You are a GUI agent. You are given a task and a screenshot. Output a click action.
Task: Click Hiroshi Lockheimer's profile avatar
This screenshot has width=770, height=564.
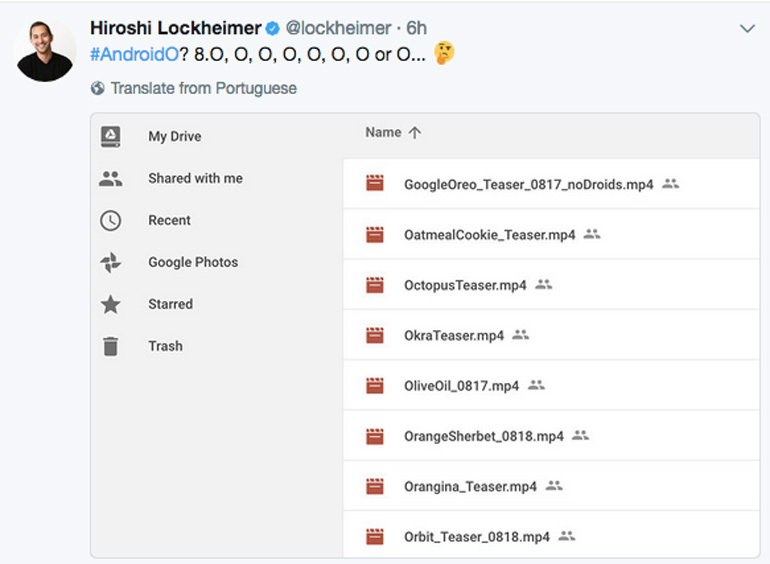click(45, 50)
